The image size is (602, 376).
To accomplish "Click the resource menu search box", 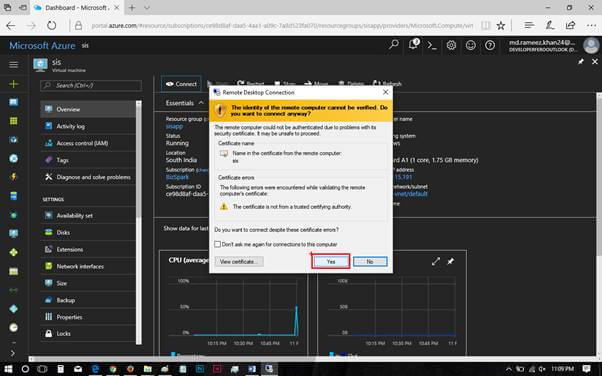I will pyautogui.click(x=91, y=85).
